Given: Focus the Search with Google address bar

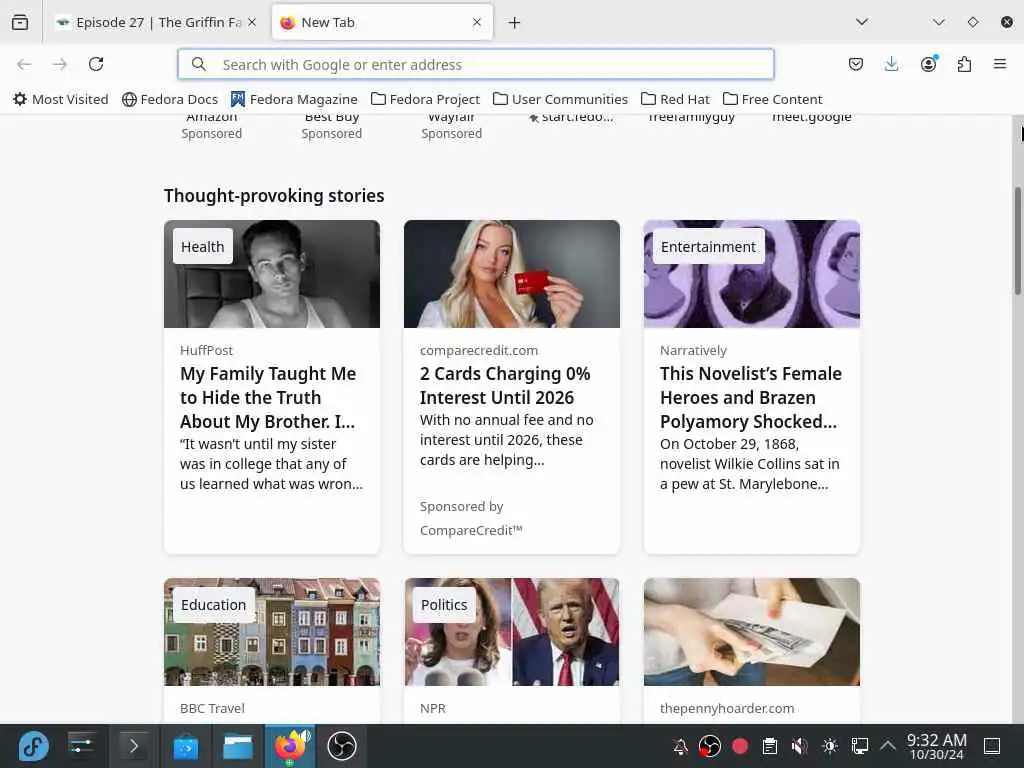Looking at the screenshot, I should pos(476,64).
